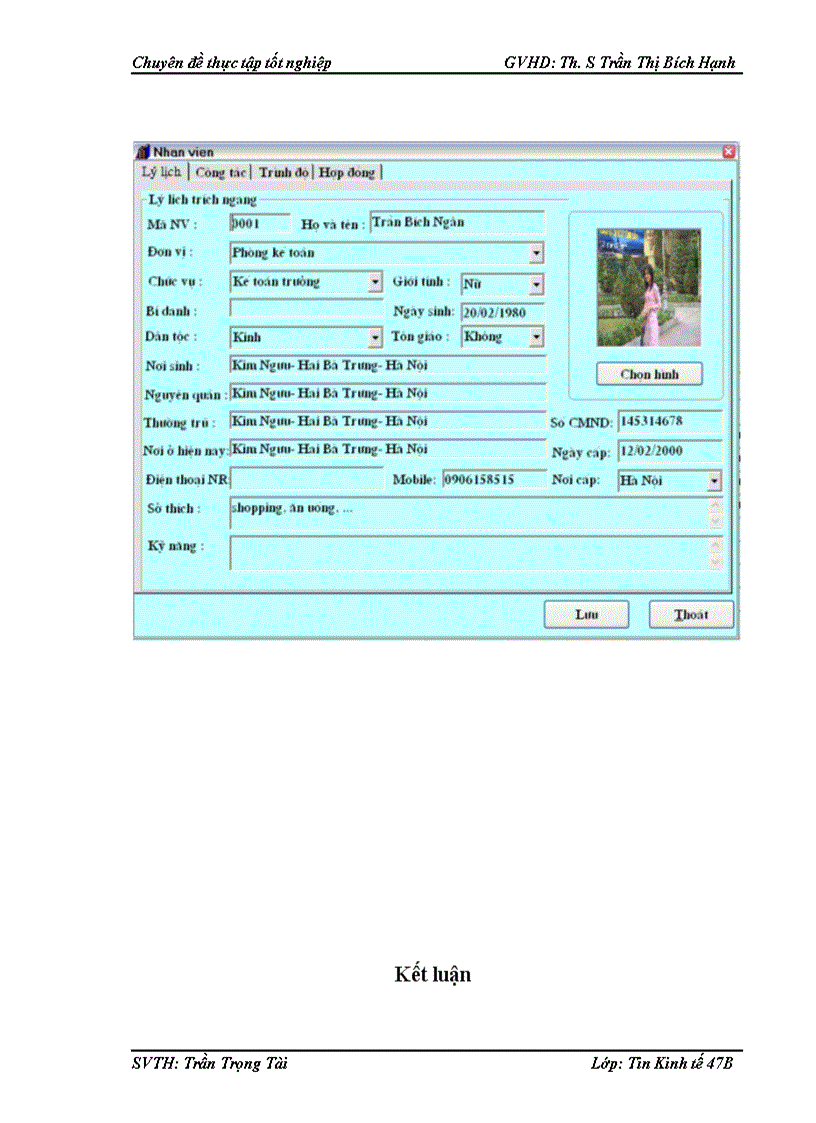816x1123 pixels.
Task: Open the Tôn giáo combo box
Action: [537, 337]
